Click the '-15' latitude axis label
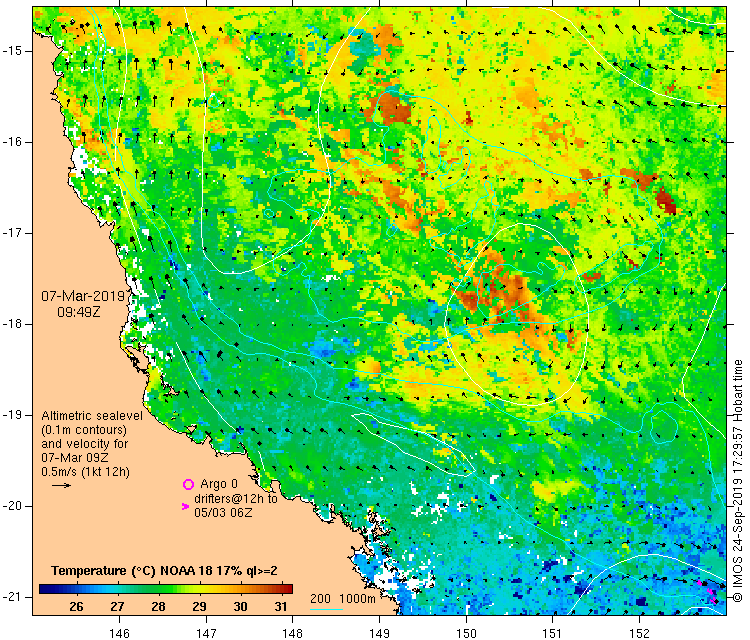Viewport: 750px width, 640px height. (x=11, y=51)
